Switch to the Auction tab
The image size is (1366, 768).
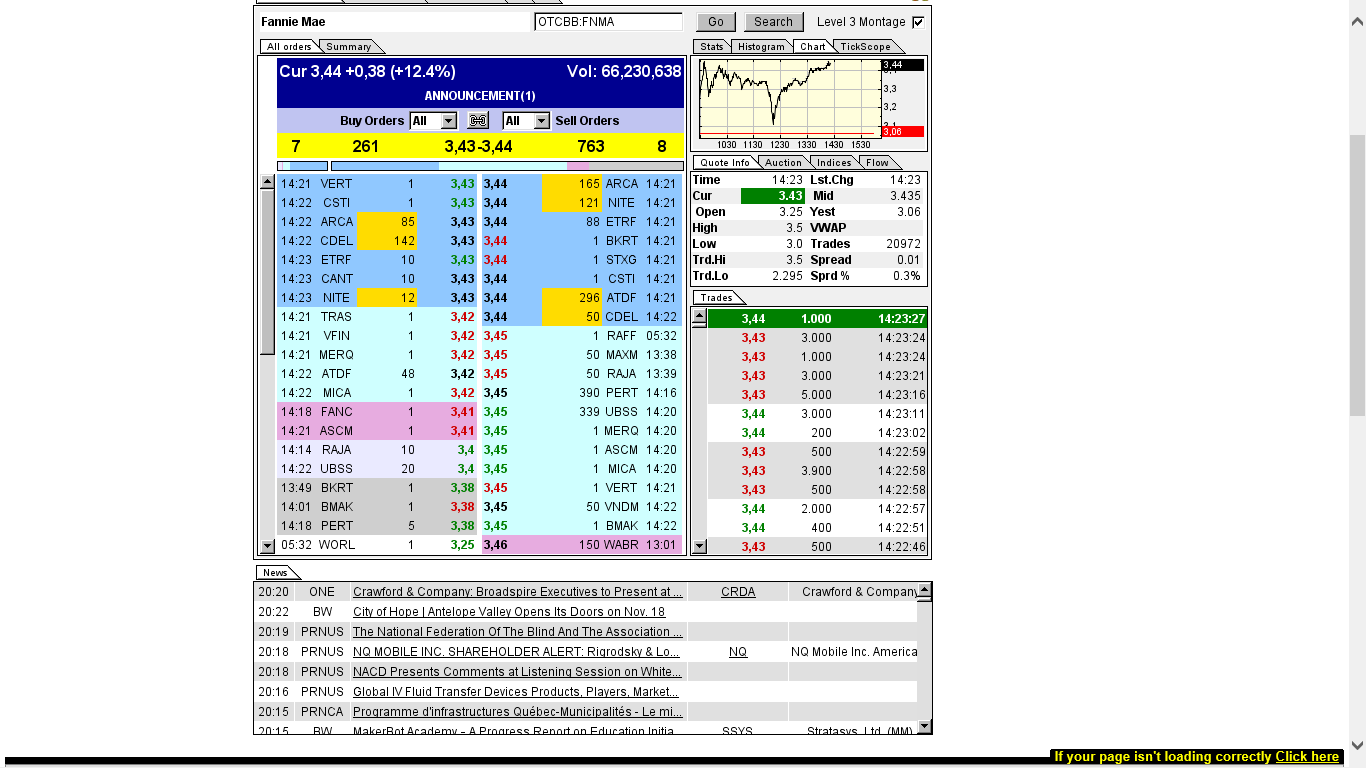783,163
